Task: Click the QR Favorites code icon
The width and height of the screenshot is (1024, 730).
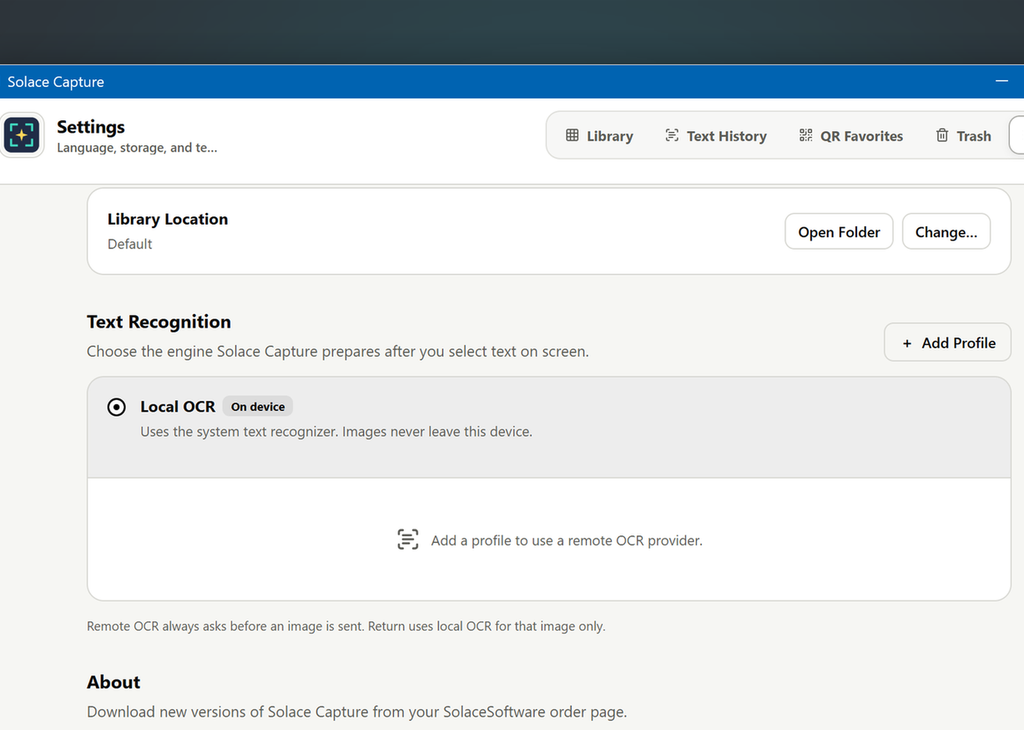Action: pyautogui.click(x=806, y=135)
